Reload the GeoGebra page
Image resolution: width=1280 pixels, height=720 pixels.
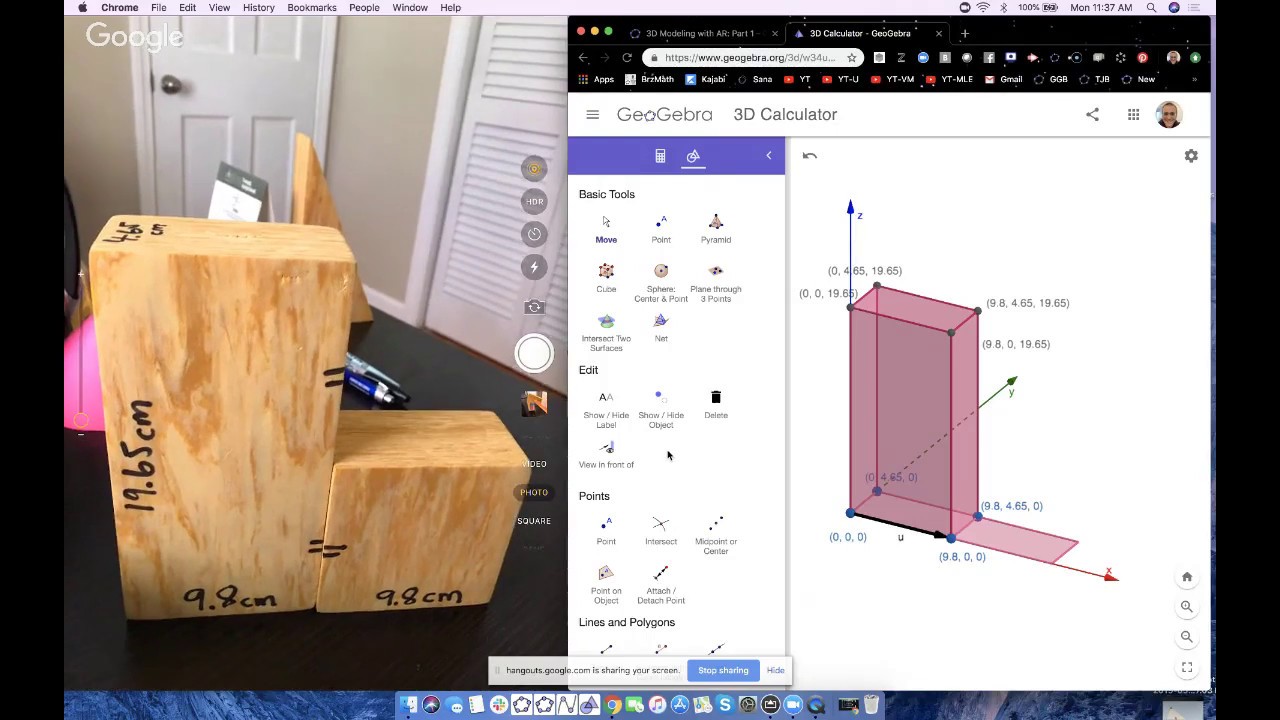click(627, 58)
